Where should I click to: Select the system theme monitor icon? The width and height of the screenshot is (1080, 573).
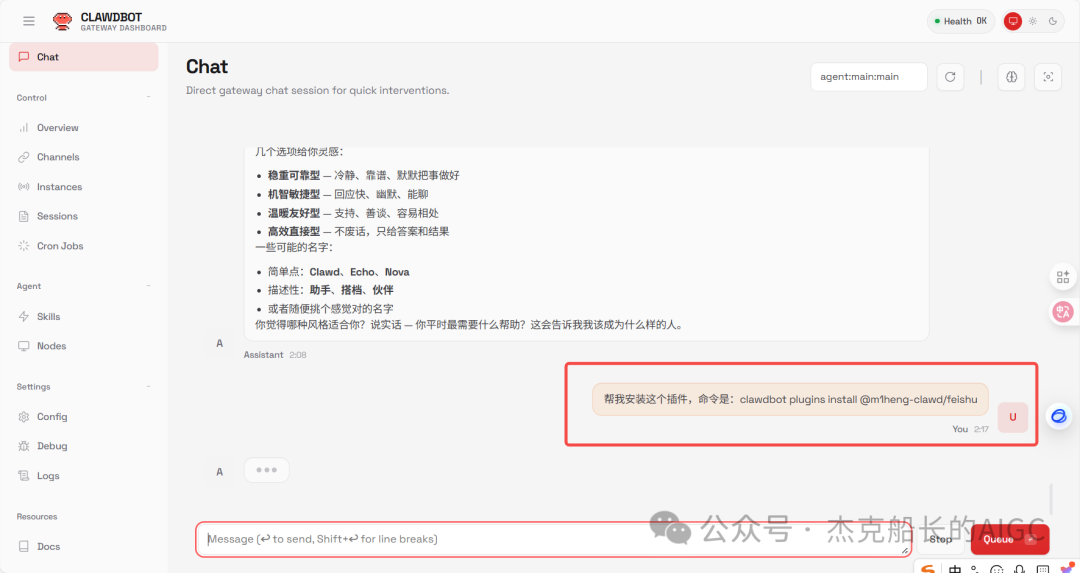1012,21
